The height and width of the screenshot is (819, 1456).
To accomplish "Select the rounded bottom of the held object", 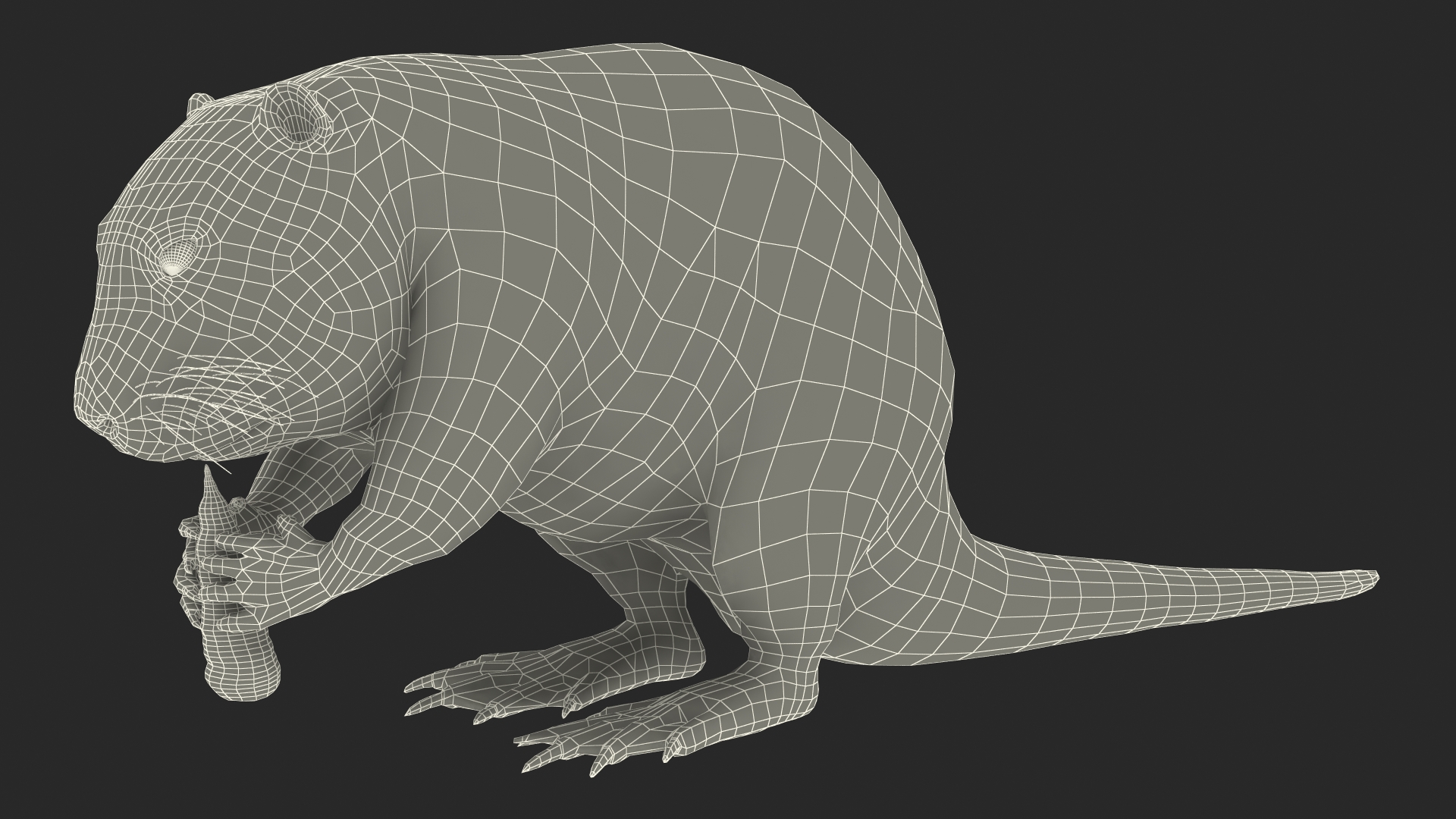I will tap(244, 681).
